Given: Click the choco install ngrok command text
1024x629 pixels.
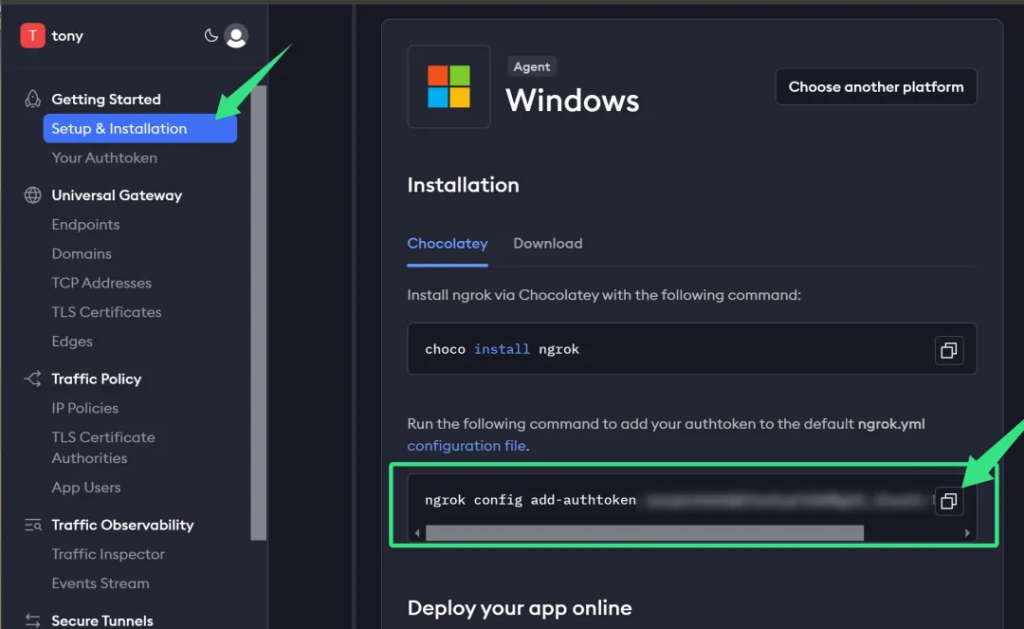Looking at the screenshot, I should coord(502,349).
